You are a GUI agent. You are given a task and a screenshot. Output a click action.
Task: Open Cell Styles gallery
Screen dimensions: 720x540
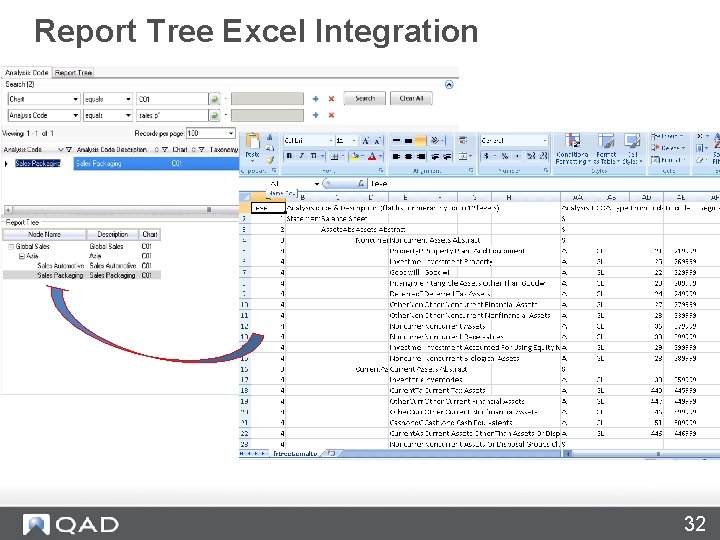(633, 149)
